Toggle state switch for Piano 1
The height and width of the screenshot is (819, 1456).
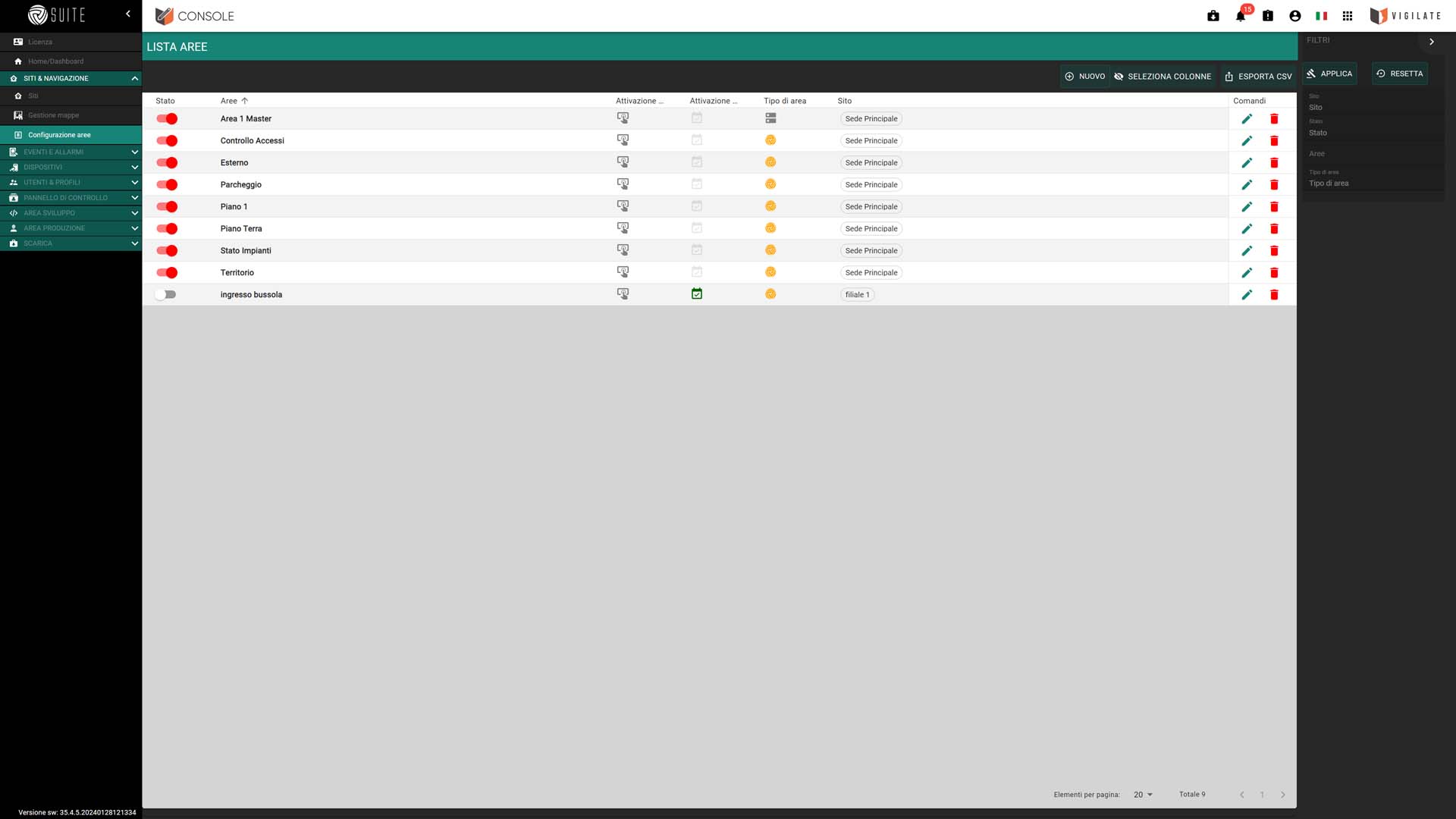coord(167,207)
